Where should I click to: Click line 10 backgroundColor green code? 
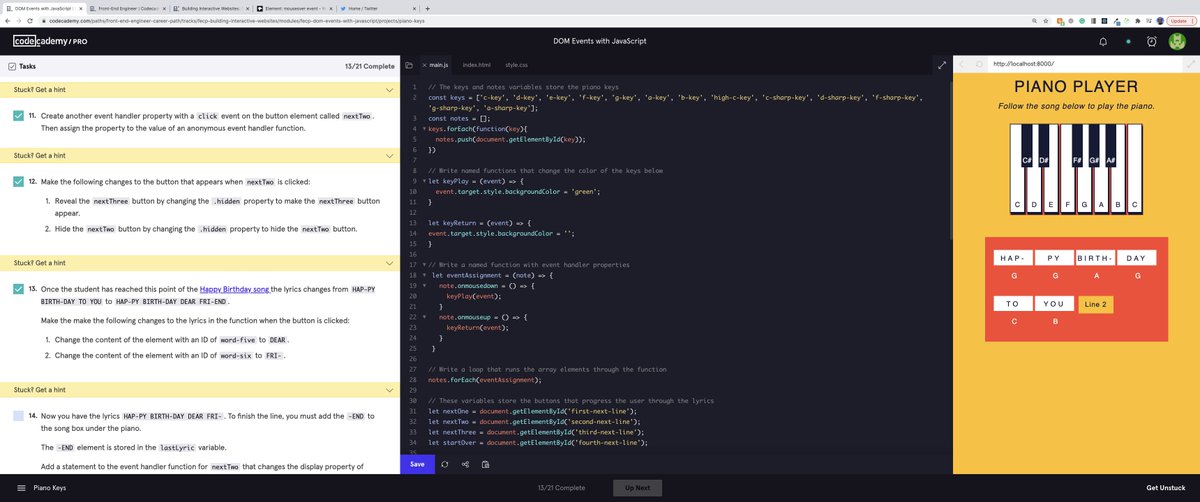click(x=516, y=191)
